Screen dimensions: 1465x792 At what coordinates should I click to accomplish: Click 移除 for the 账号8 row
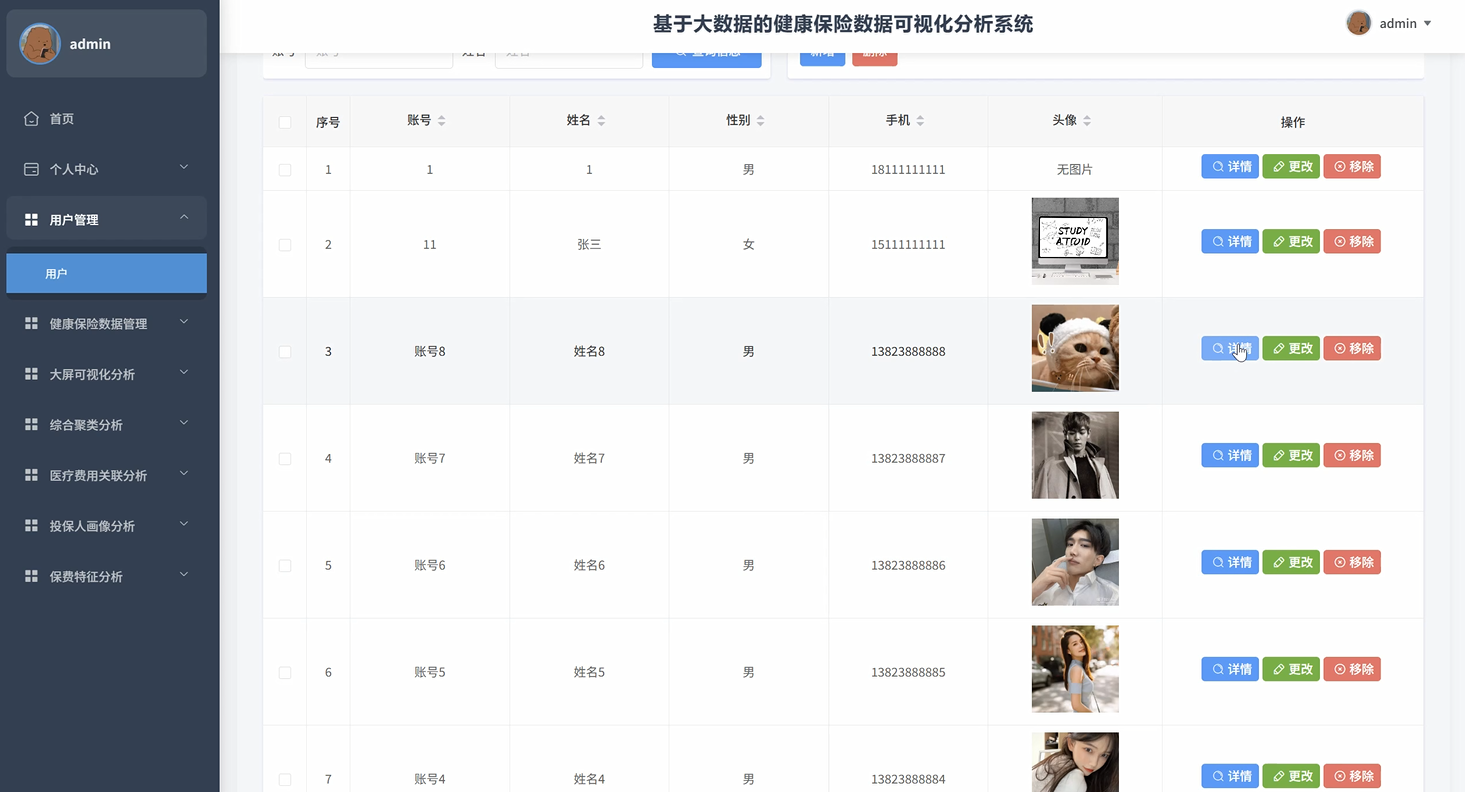click(1352, 348)
